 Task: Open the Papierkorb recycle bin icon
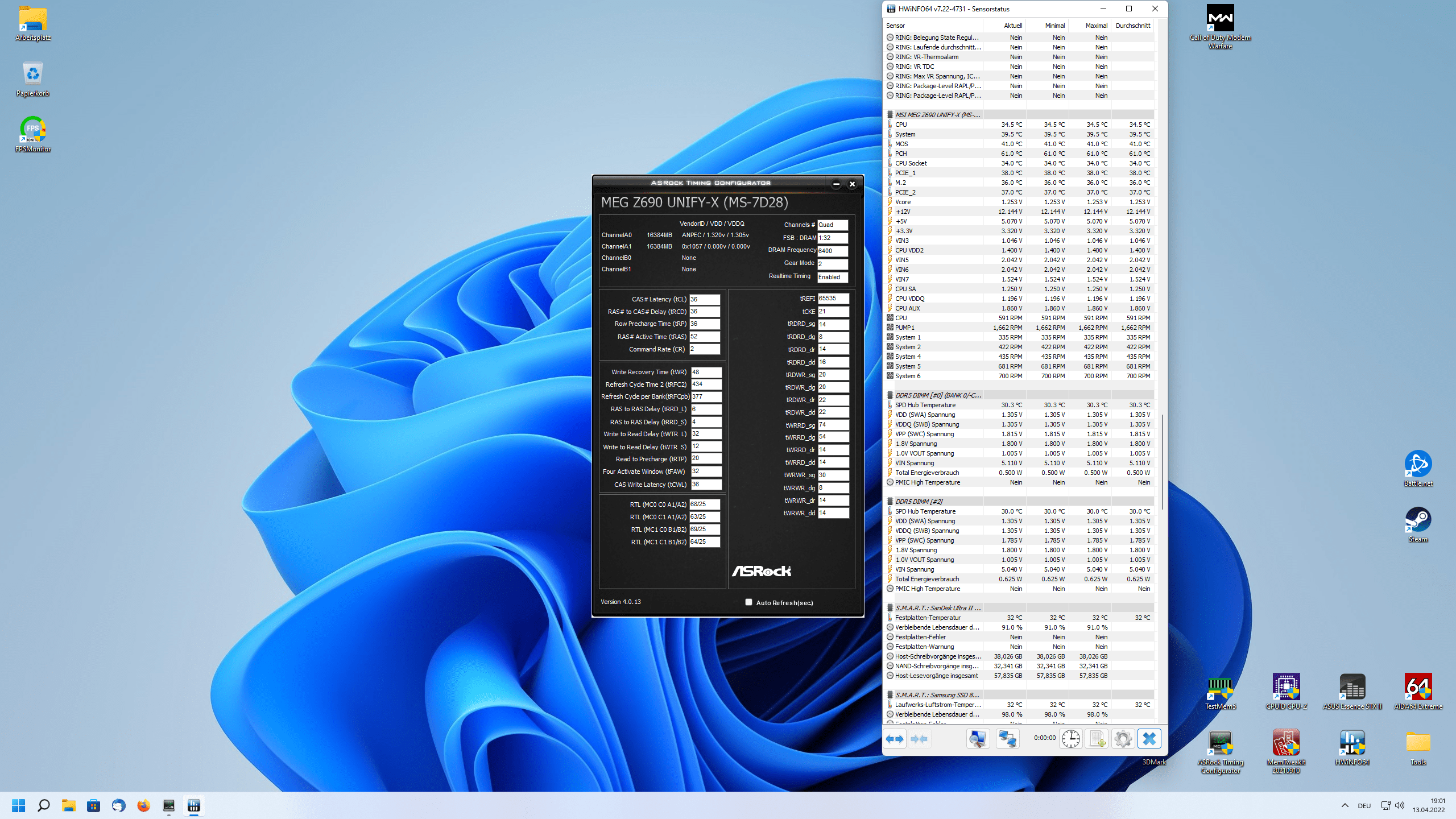coord(33,80)
